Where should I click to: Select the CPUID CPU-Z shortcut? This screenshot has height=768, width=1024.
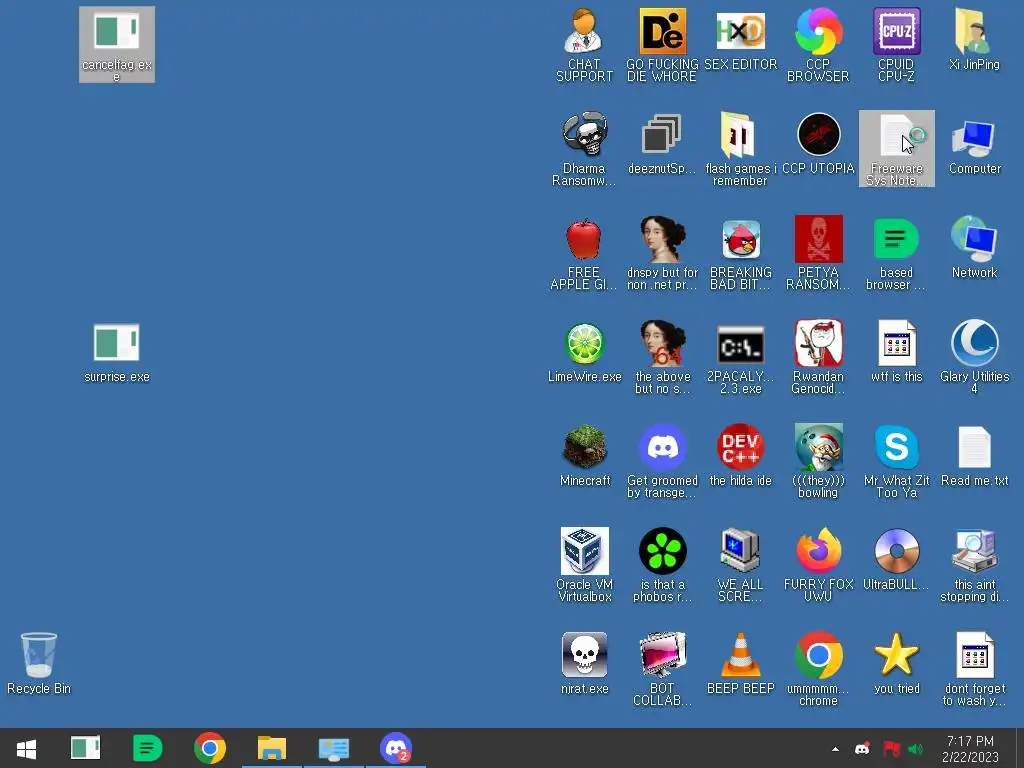897,44
